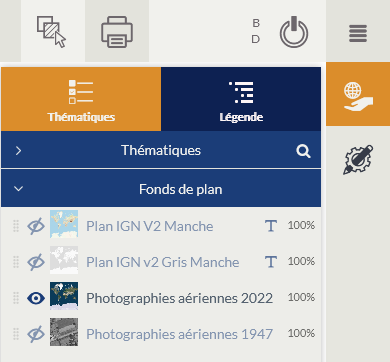Image resolution: width=390 pixels, height=362 pixels.
Task: Click the Photographies aériennes 1947 label
Action: pyautogui.click(x=180, y=334)
